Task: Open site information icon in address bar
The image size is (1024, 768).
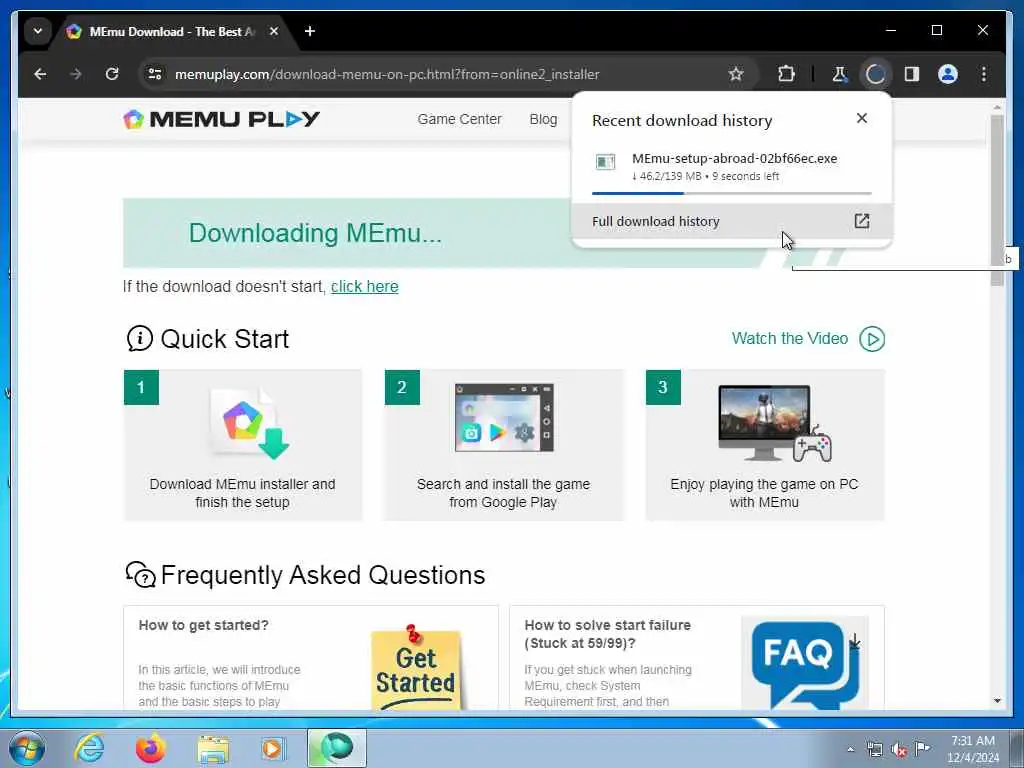Action: click(x=155, y=74)
